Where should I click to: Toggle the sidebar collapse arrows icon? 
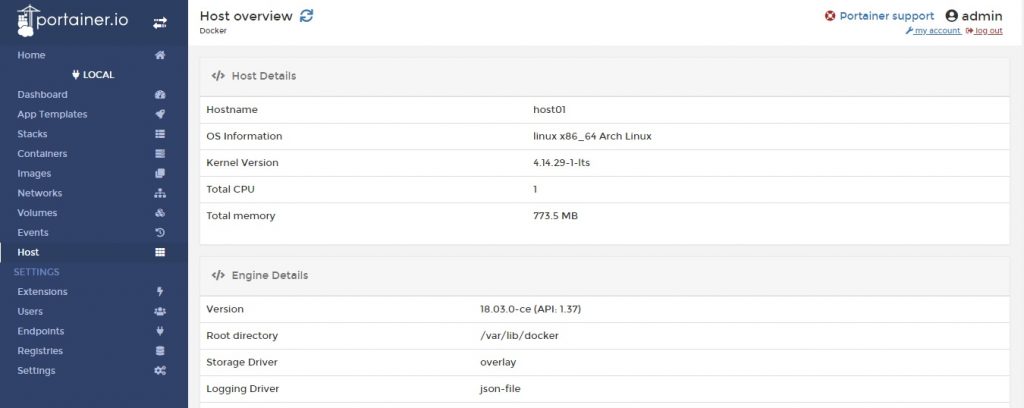pos(160,23)
